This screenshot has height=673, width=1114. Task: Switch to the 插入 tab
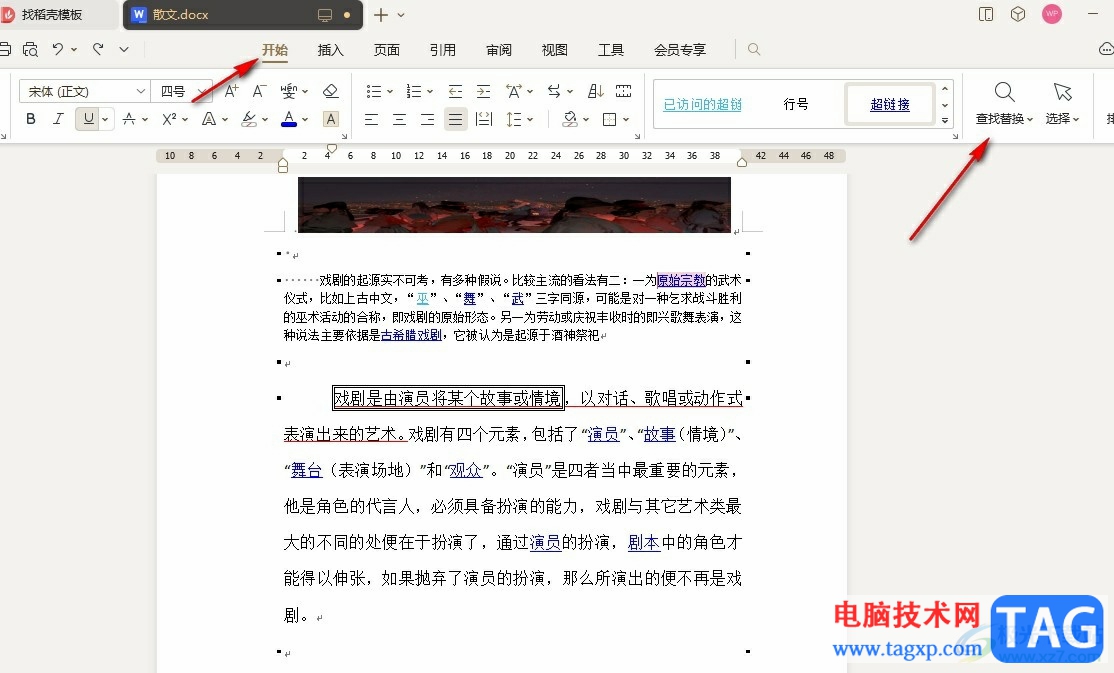pos(330,50)
